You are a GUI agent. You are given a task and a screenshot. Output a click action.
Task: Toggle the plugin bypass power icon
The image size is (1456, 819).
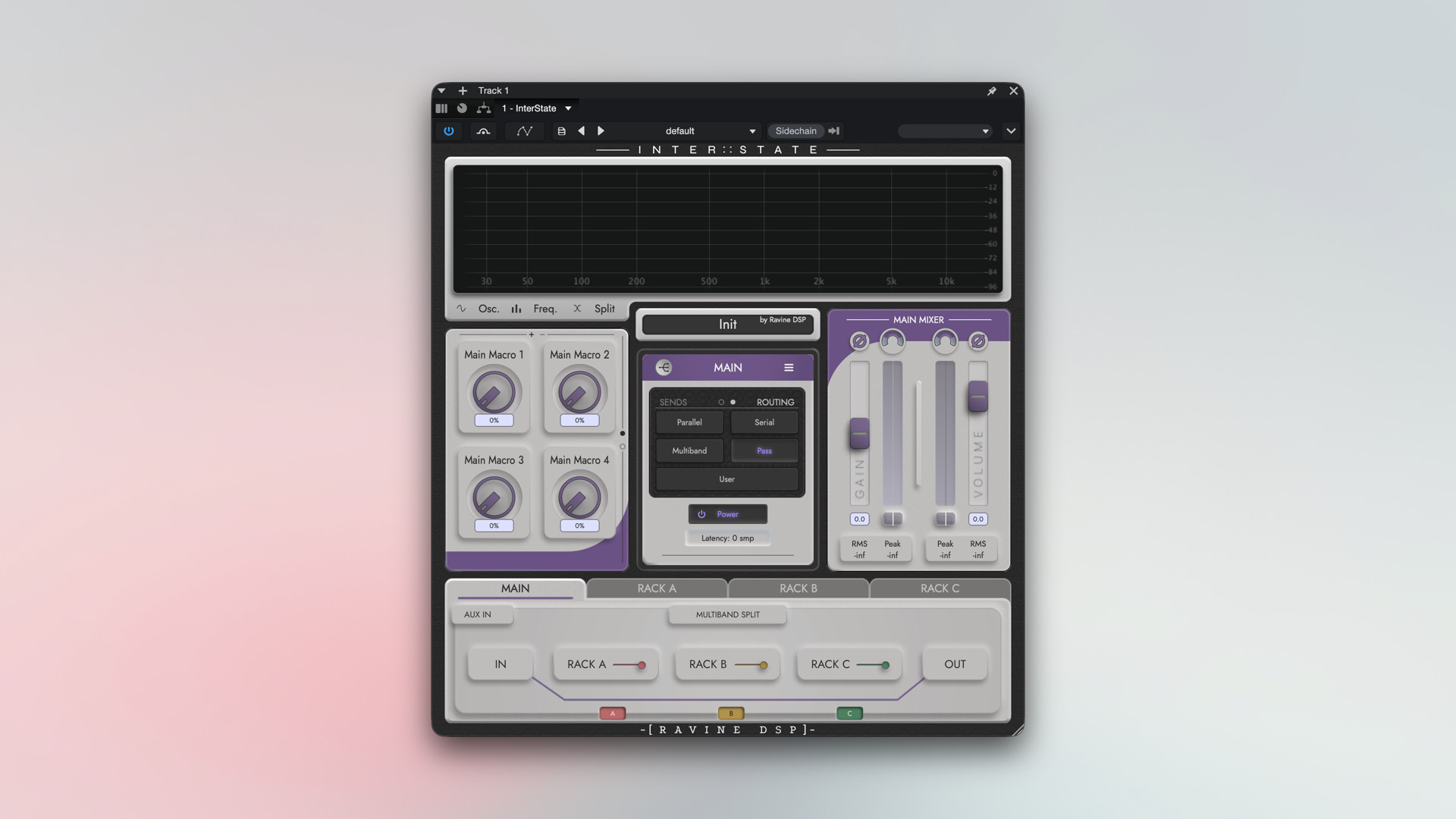pos(449,131)
